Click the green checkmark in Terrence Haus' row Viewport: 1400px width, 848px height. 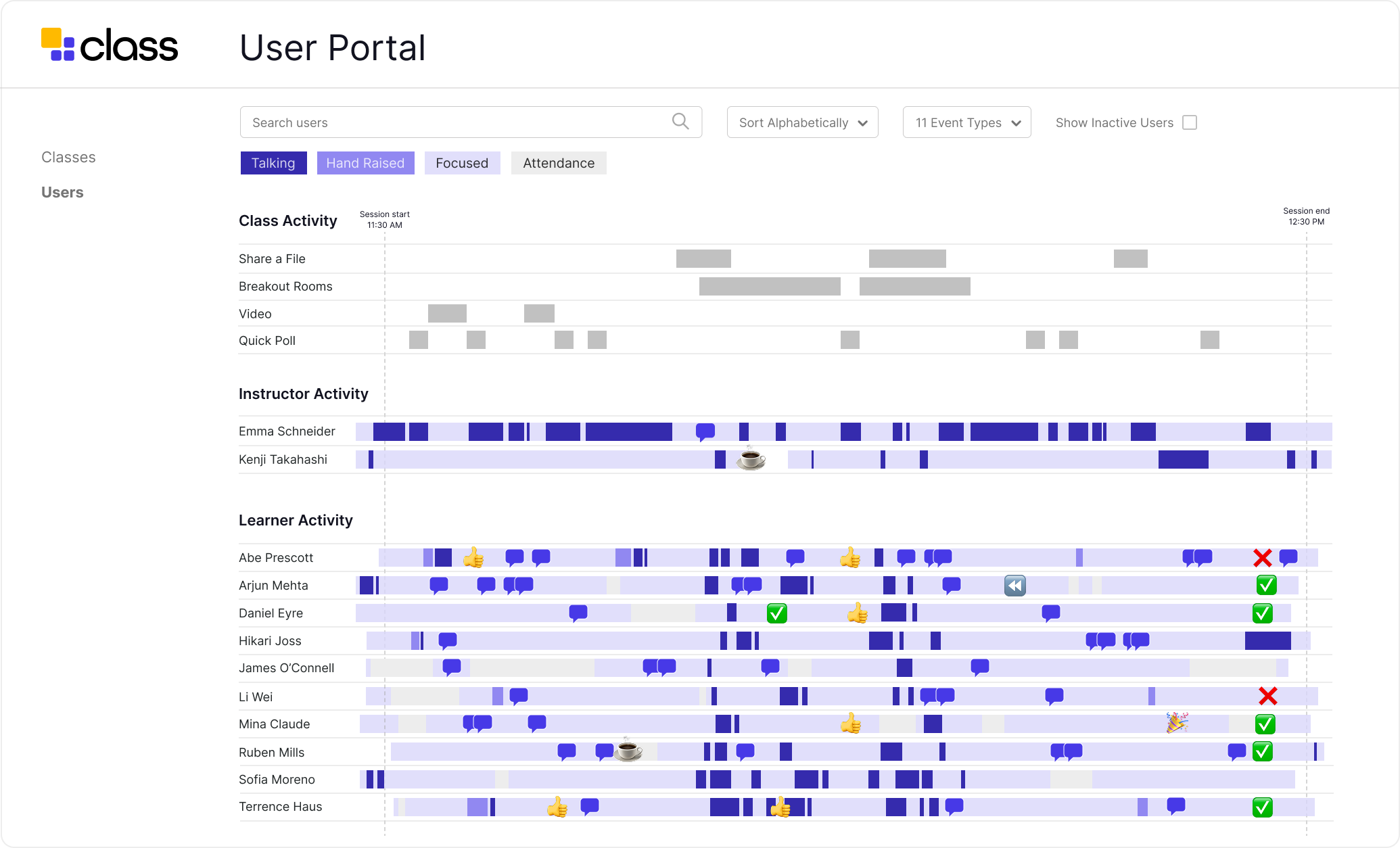pos(1262,807)
